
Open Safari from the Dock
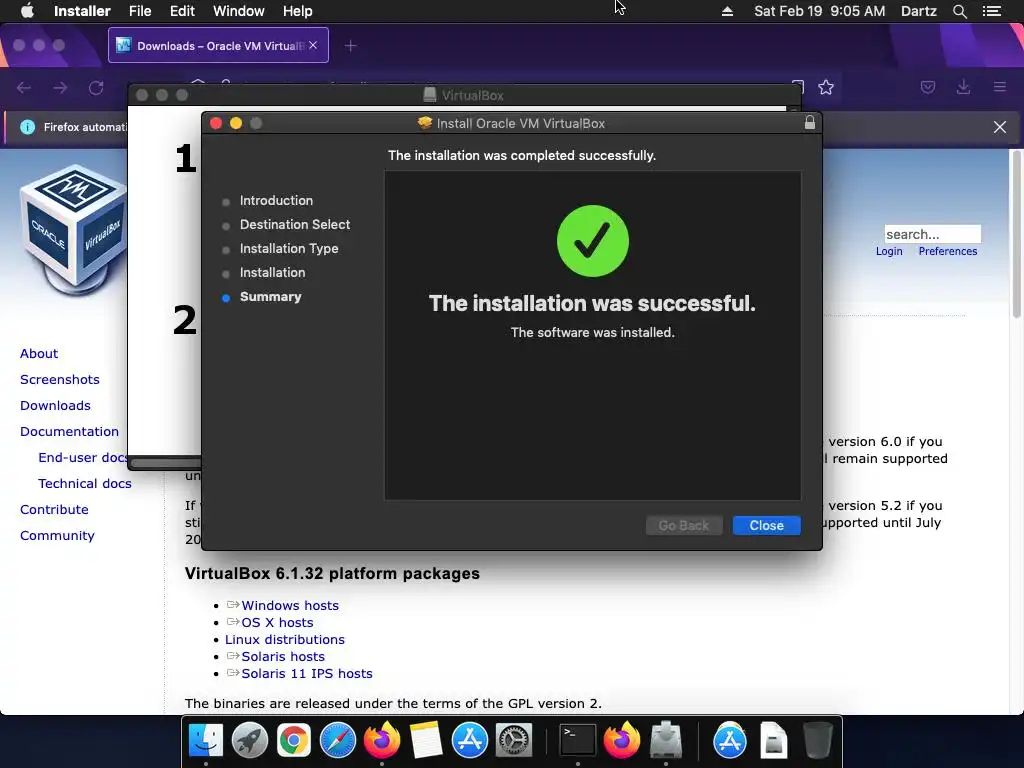(x=338, y=741)
